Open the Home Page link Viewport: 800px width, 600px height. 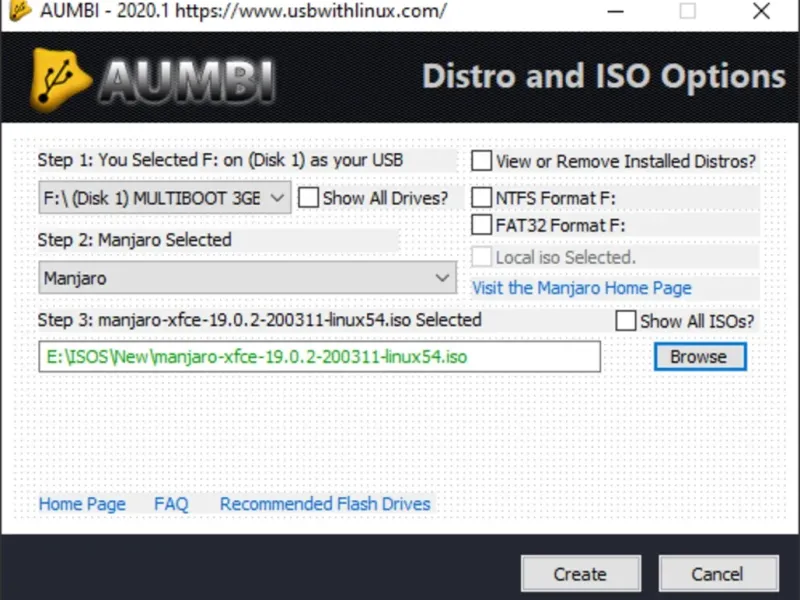pos(82,504)
